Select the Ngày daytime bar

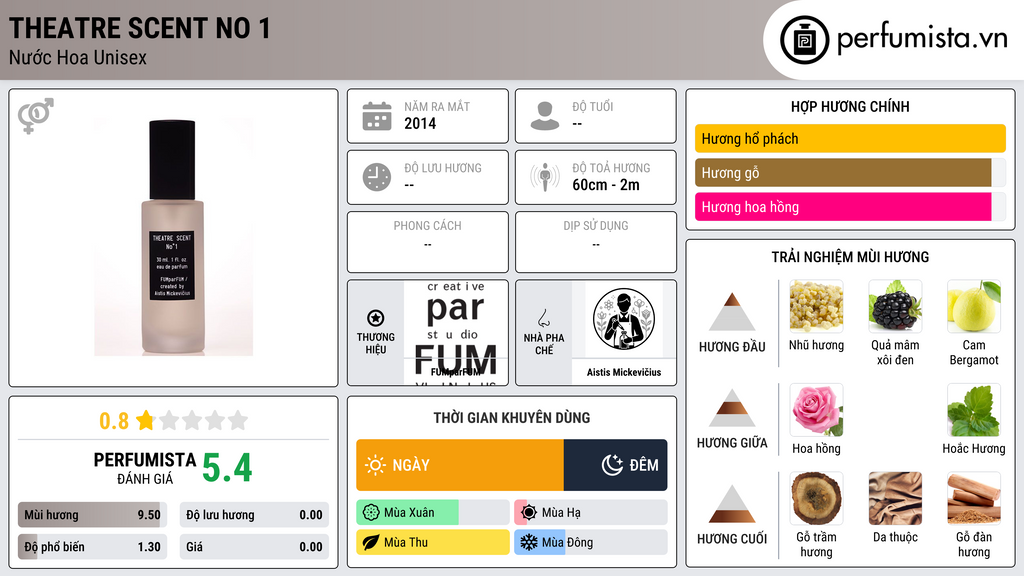(460, 465)
